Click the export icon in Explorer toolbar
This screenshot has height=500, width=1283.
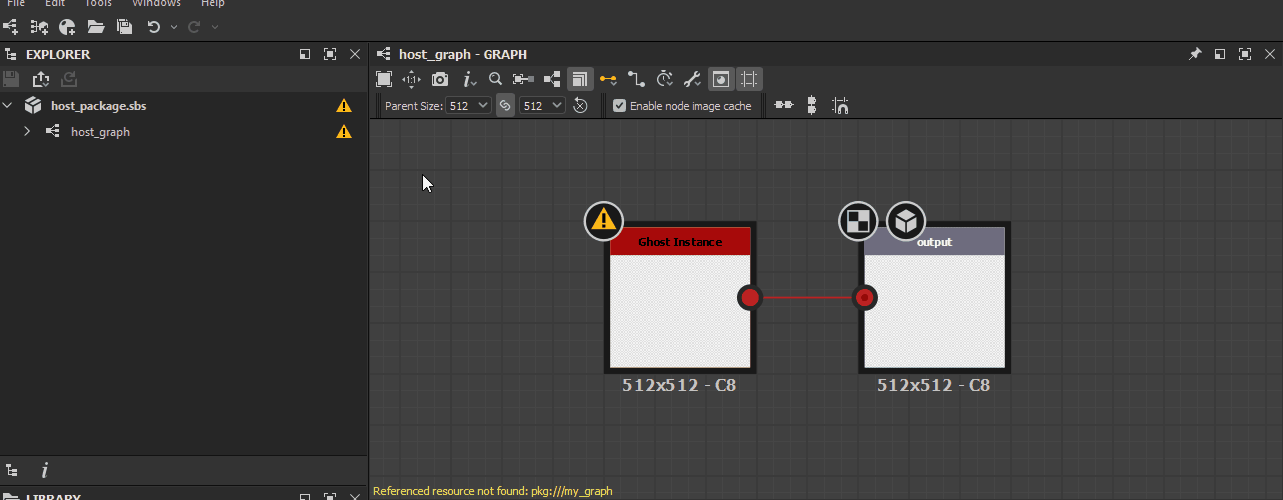click(x=41, y=80)
